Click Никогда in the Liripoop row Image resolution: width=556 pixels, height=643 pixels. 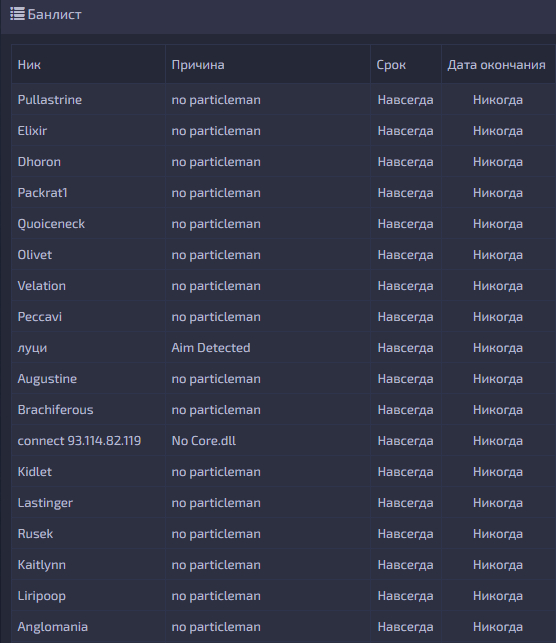498,596
